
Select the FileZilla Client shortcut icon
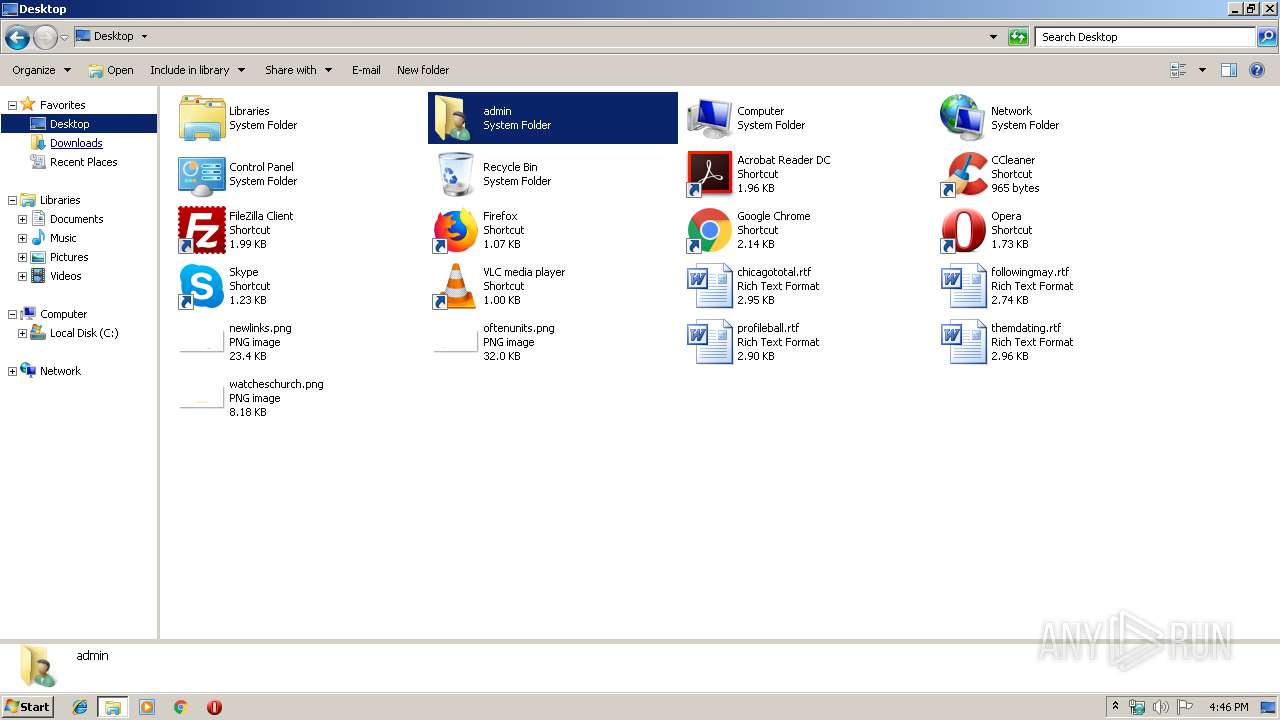click(x=202, y=230)
